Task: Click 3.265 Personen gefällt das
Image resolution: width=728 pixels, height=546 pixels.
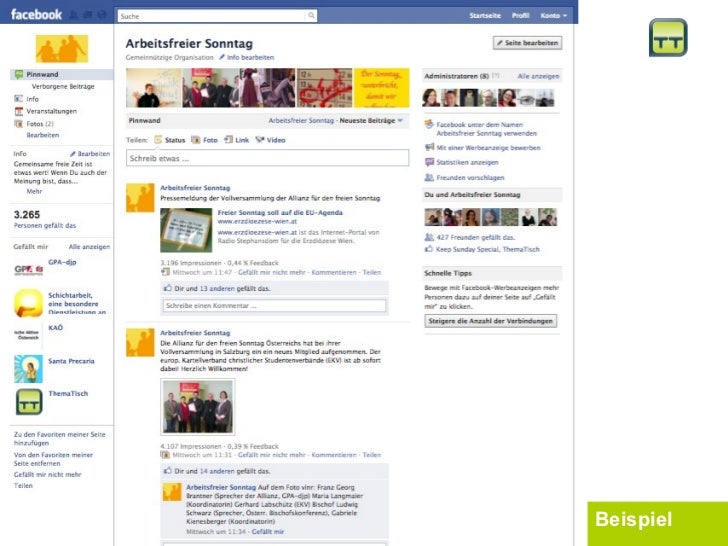Action: pos(45,220)
